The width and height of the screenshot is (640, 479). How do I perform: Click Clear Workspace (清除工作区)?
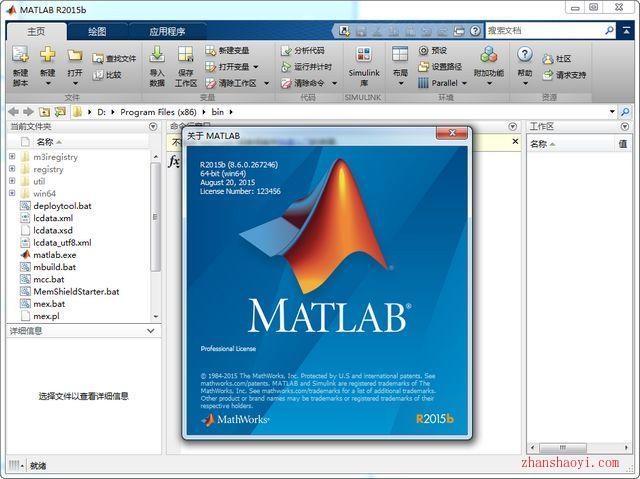point(231,83)
